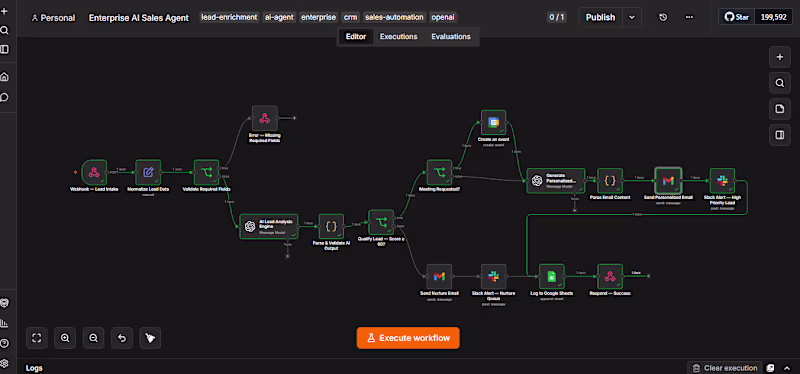
Task: Click the openai tag
Action: click(443, 17)
